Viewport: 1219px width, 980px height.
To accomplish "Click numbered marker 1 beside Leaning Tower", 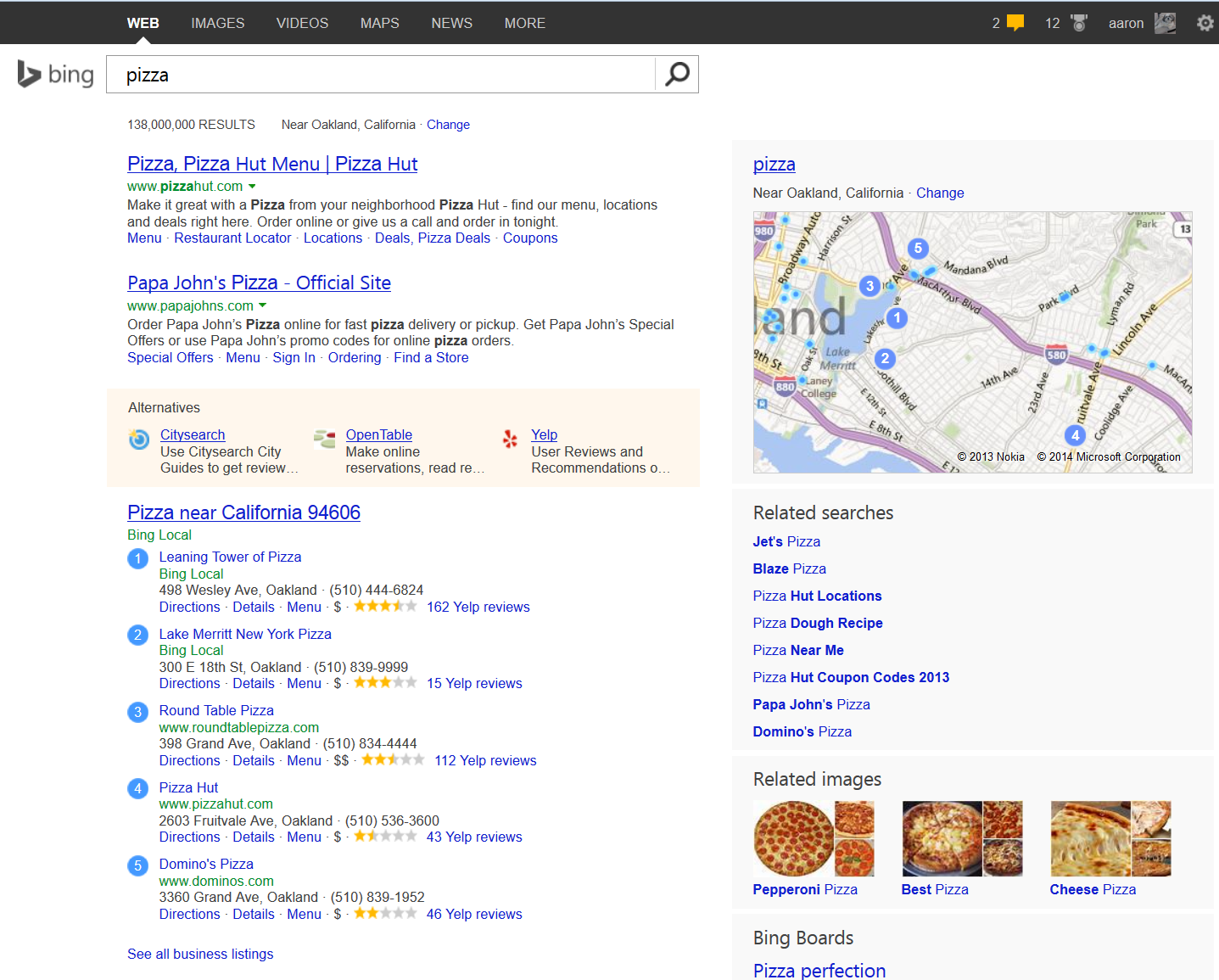I will [137, 558].
